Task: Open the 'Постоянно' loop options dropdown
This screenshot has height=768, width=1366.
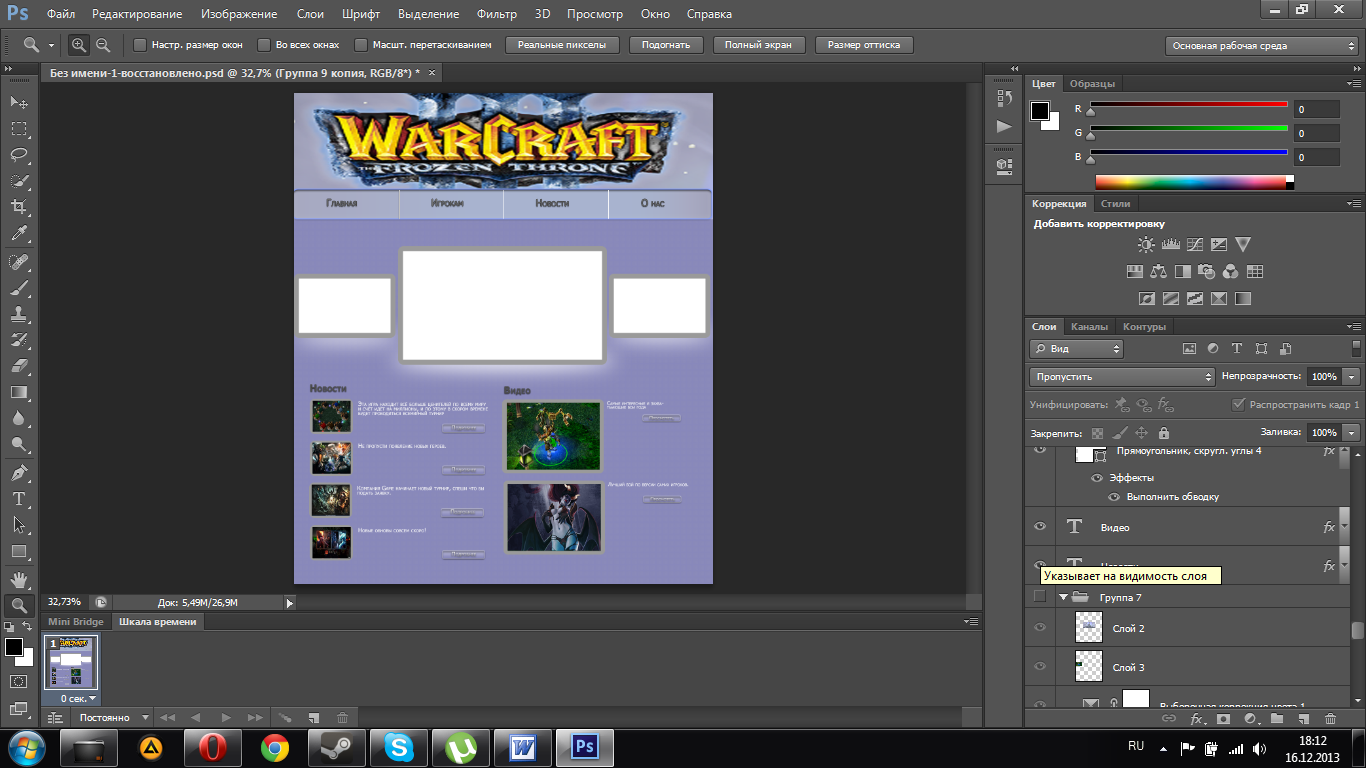Action: (x=114, y=718)
